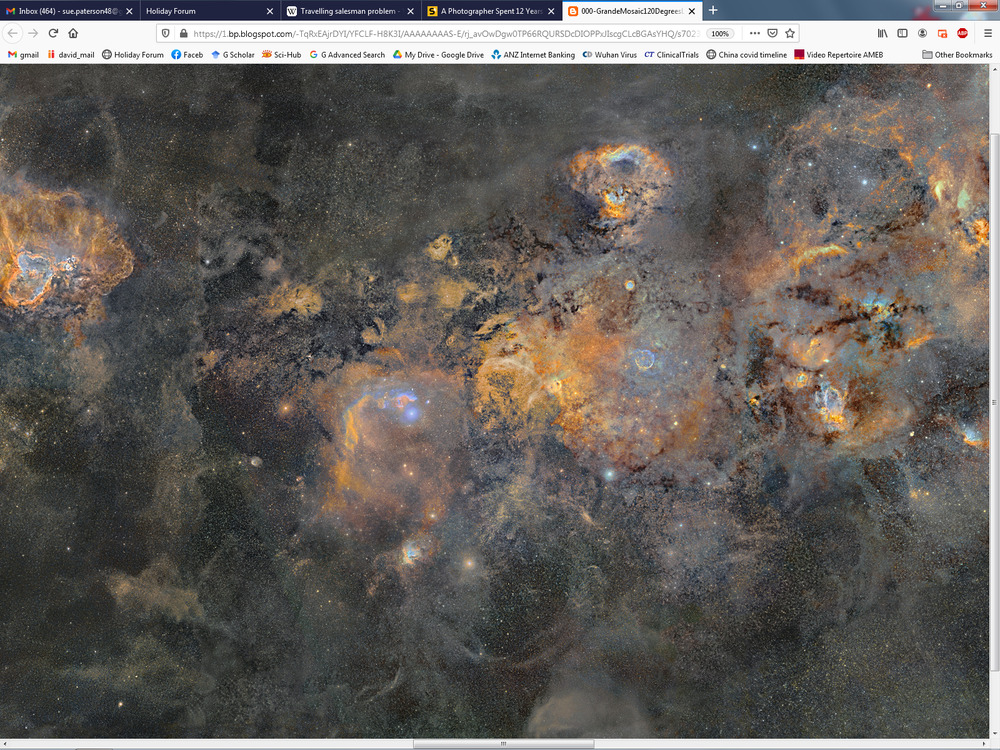Screen dimensions: 1000x750
Task: Open the page actions three-dot menu
Action: coord(754,33)
